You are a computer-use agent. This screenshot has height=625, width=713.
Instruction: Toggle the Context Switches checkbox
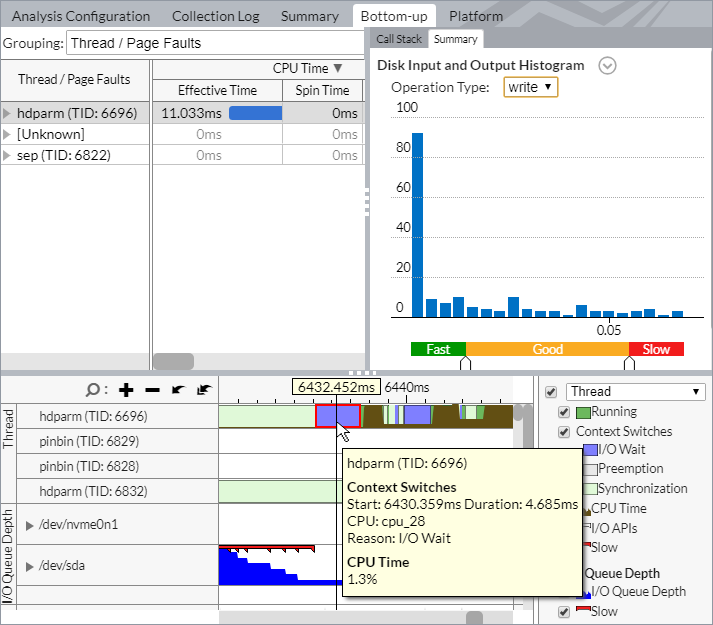pos(565,432)
